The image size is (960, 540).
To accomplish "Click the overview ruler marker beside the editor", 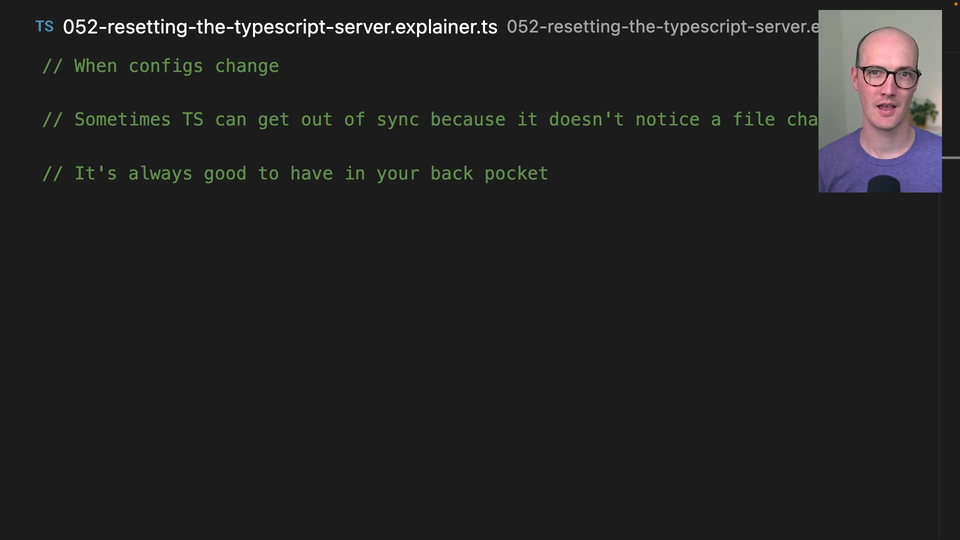I will pyautogui.click(x=949, y=158).
